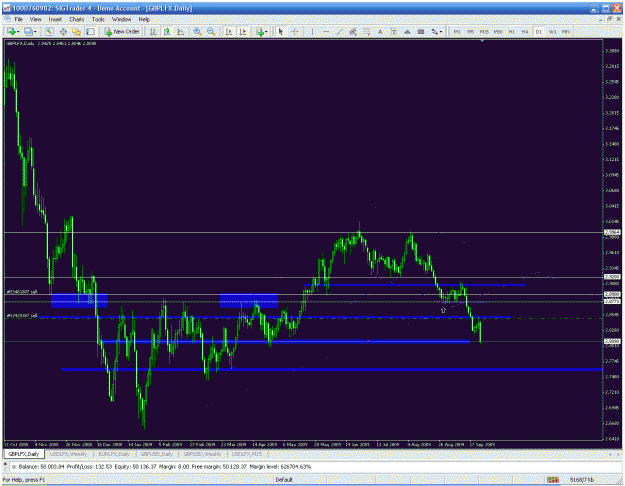Select the trendline tool
Image resolution: width=625 pixels, height=486 pixels.
coord(339,31)
